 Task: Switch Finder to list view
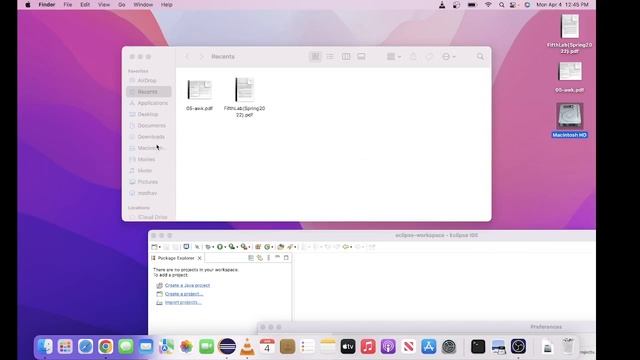(x=330, y=57)
